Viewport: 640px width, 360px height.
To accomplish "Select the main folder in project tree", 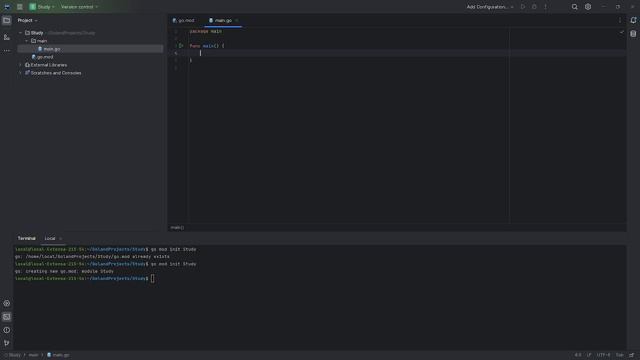I will click(x=42, y=41).
